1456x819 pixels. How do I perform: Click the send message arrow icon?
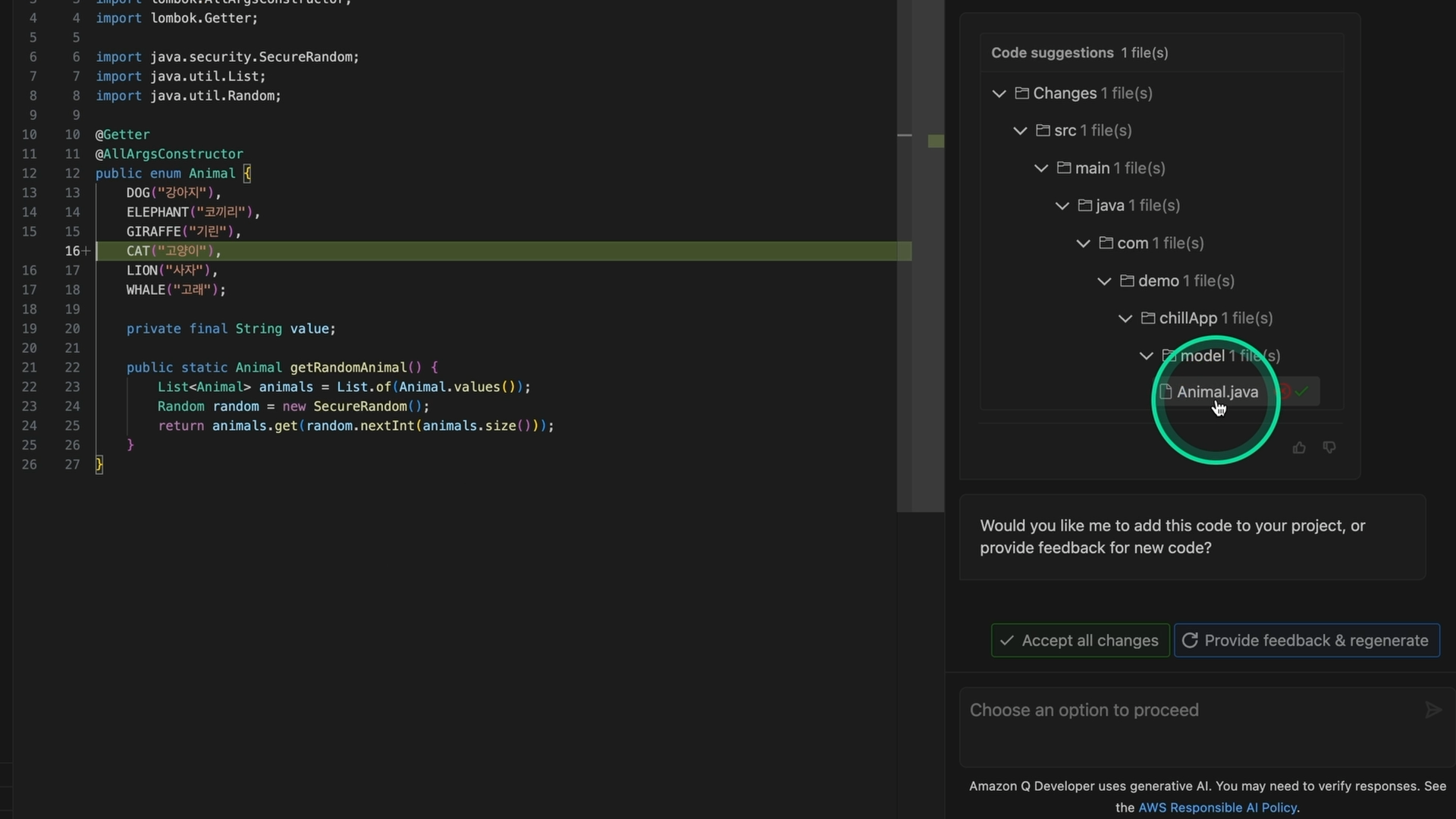(1432, 711)
